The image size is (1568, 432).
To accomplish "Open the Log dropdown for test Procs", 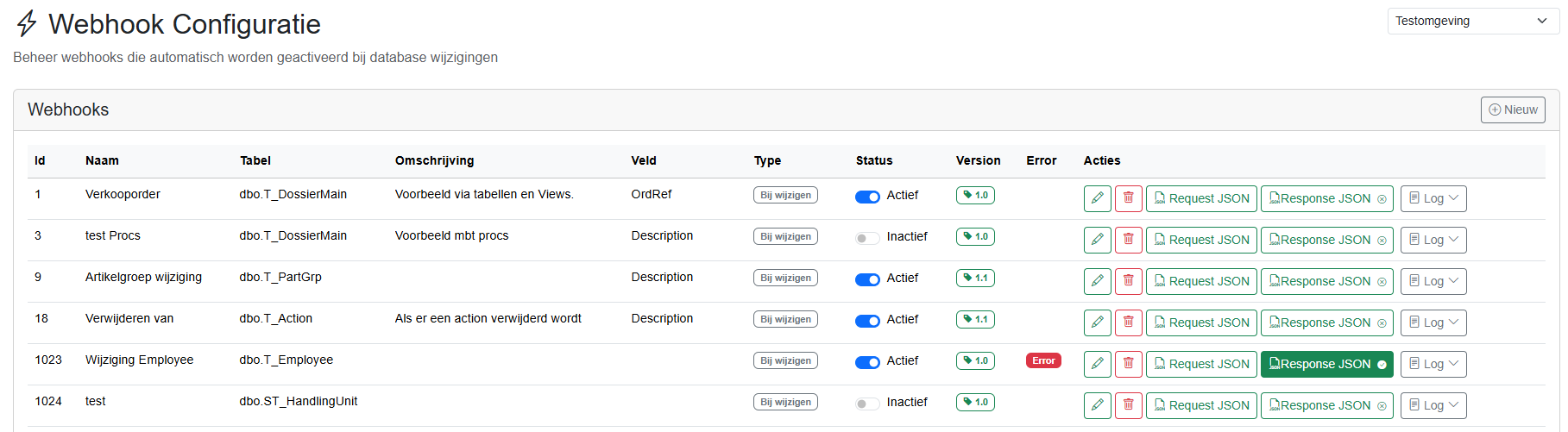I will point(1433,240).
